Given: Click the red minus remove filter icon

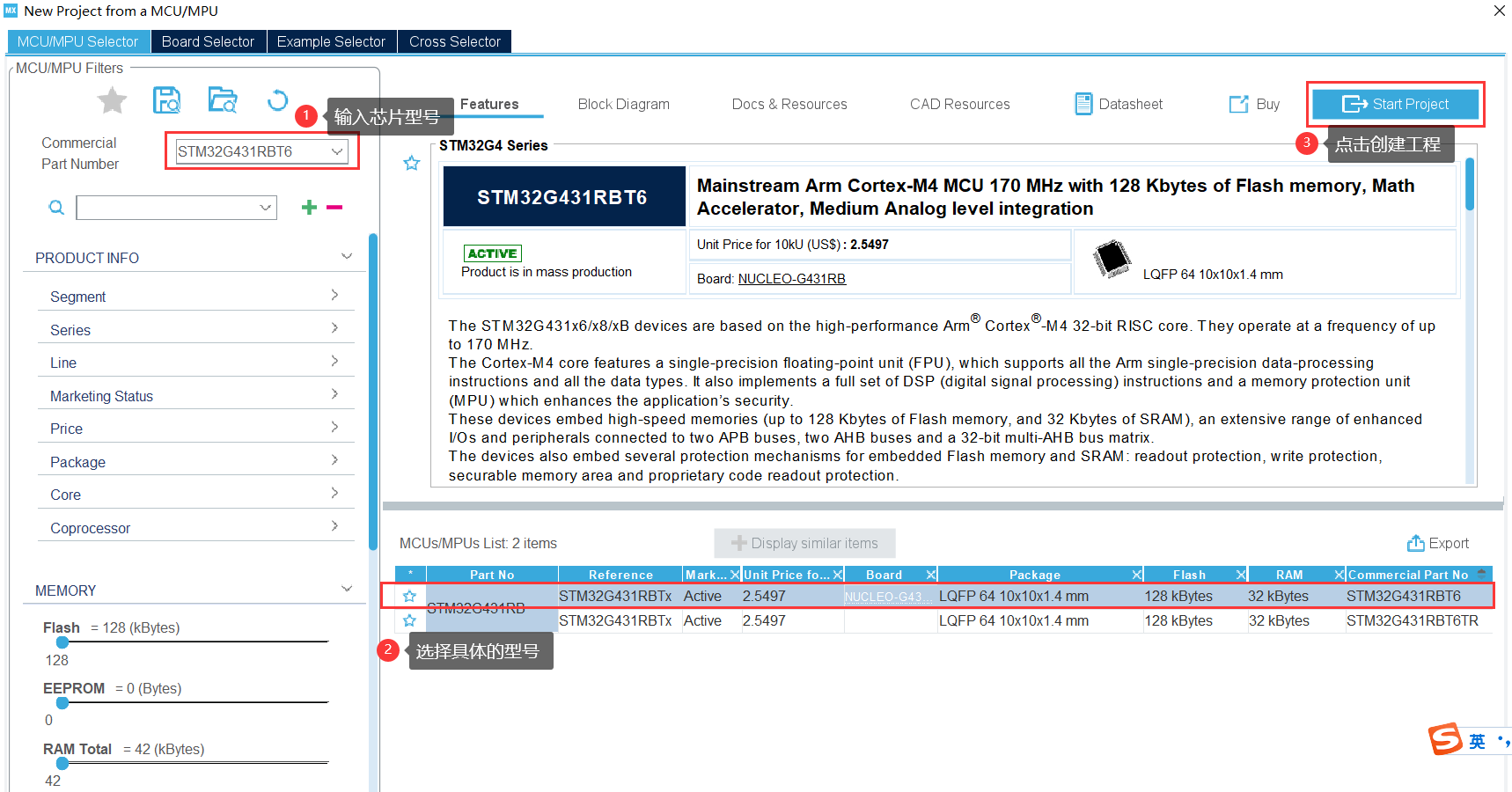Looking at the screenshot, I should [x=334, y=208].
